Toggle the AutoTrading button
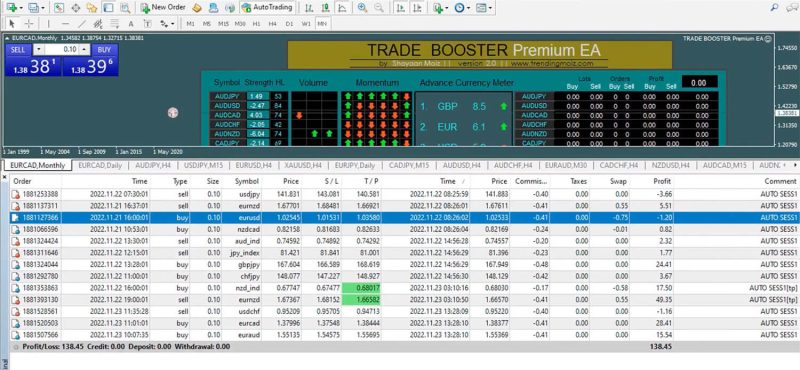The image size is (800, 370). pyautogui.click(x=267, y=8)
